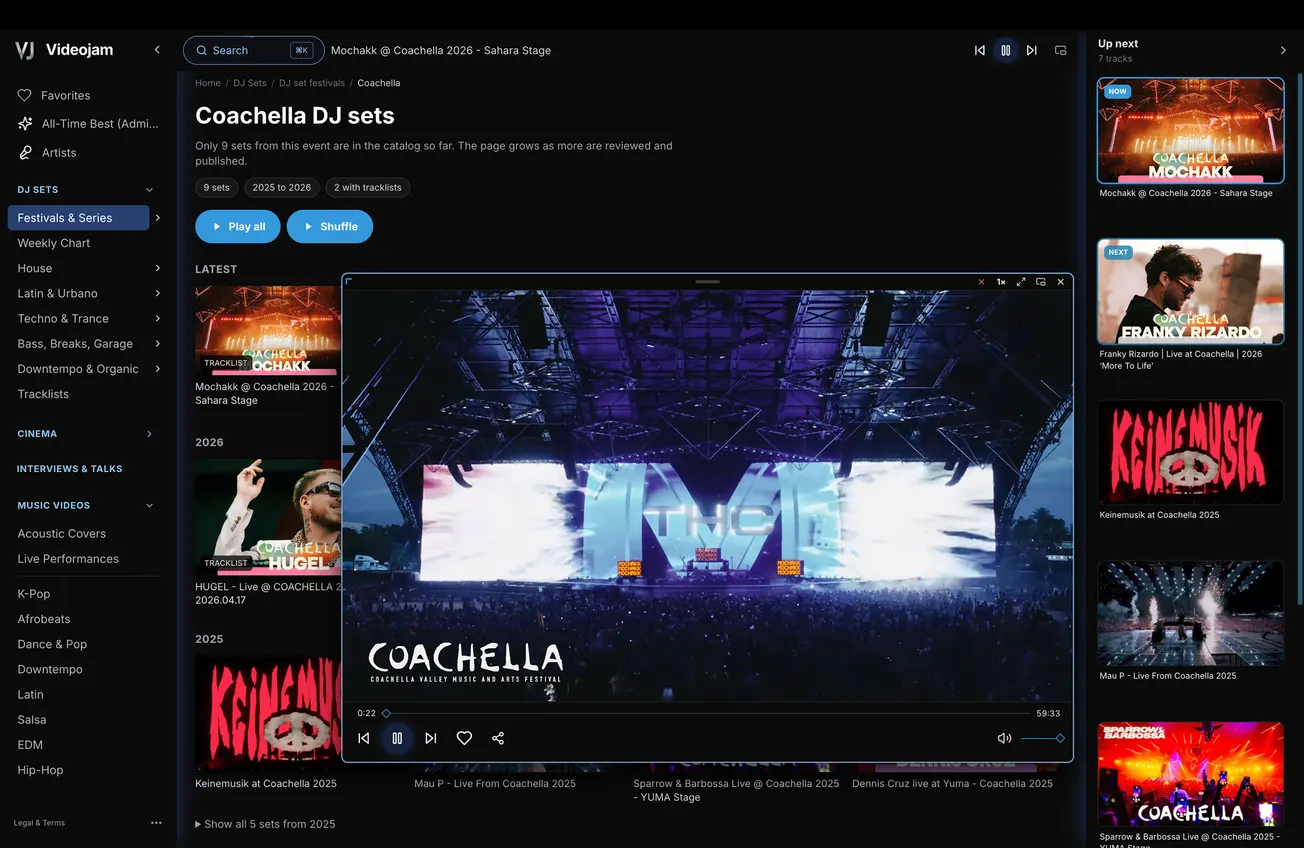1304x848 pixels.
Task: Expand the floating player to fullscreen
Action: click(x=1021, y=282)
